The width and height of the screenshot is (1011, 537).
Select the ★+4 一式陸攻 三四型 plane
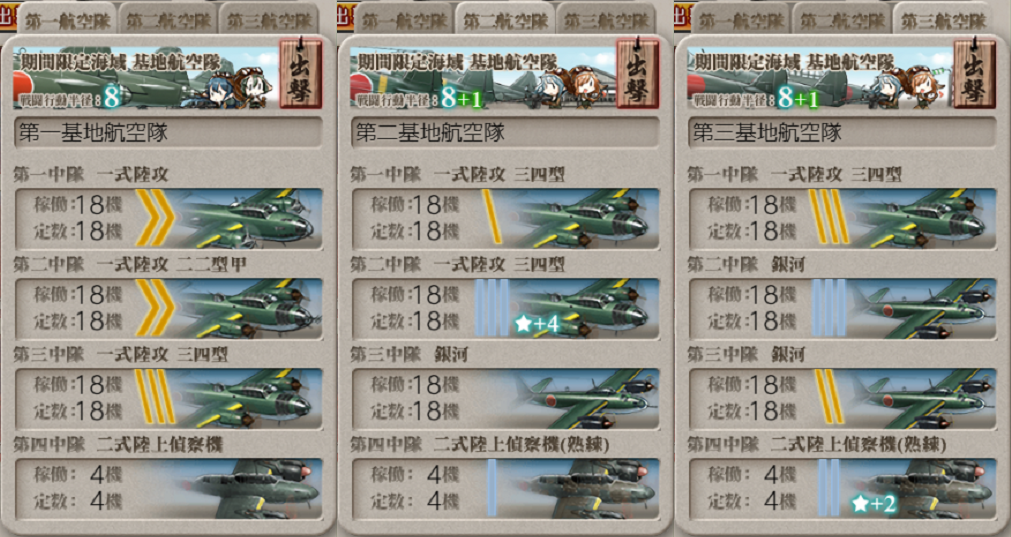click(x=506, y=309)
